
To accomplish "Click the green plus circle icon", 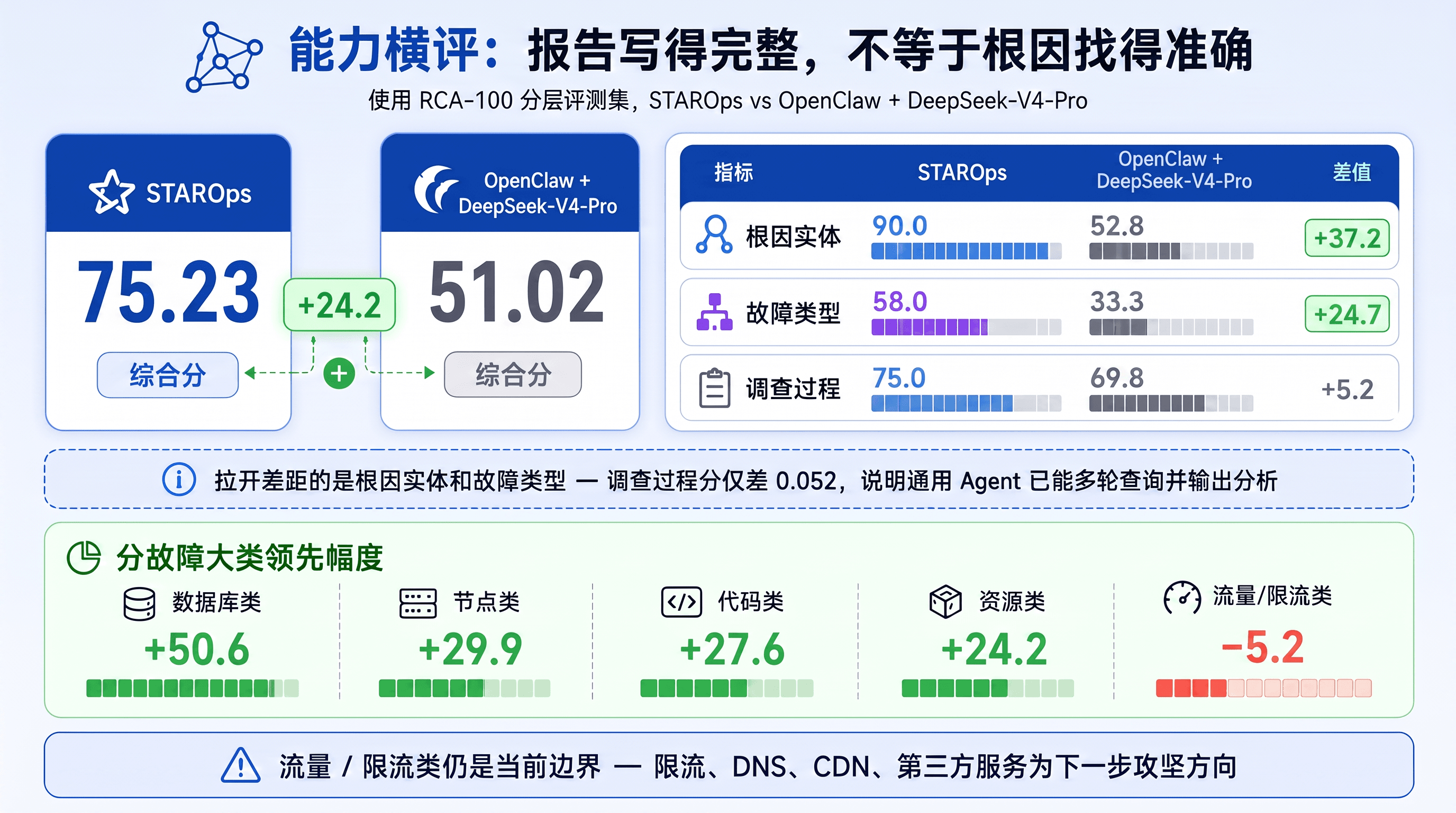I will (339, 373).
